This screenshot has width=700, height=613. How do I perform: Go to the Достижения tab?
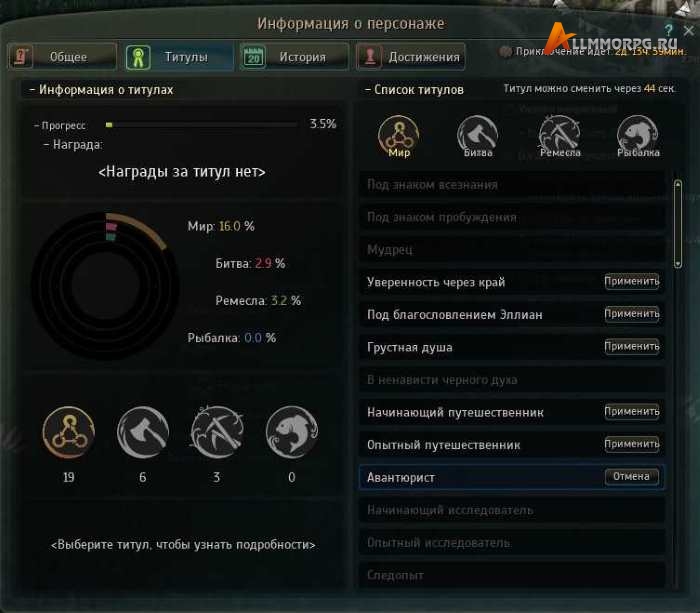click(411, 57)
